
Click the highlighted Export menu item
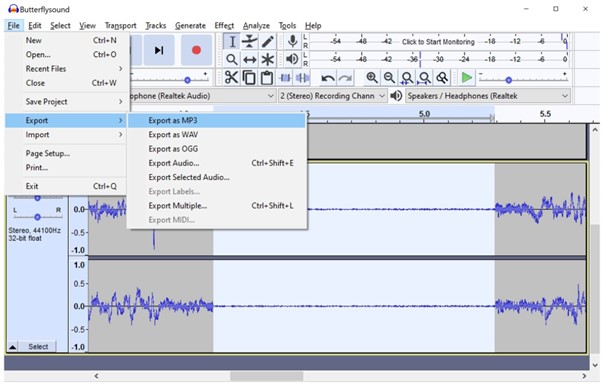coord(67,121)
